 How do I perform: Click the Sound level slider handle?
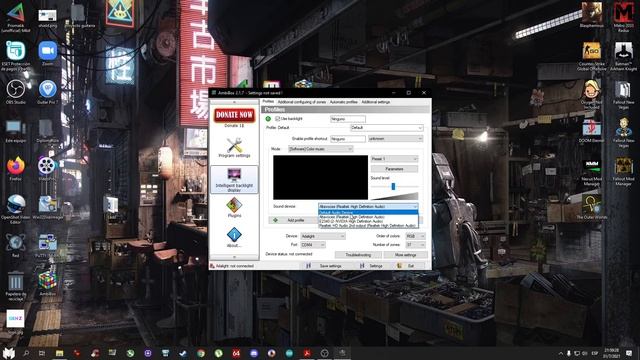pyautogui.click(x=393, y=186)
